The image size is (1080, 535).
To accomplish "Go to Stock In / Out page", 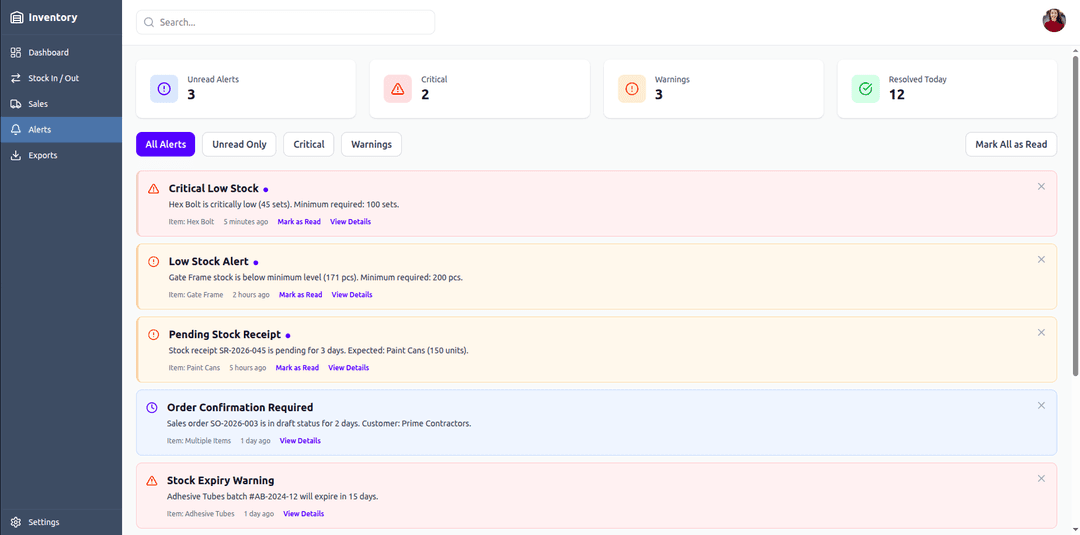I will 53,78.
